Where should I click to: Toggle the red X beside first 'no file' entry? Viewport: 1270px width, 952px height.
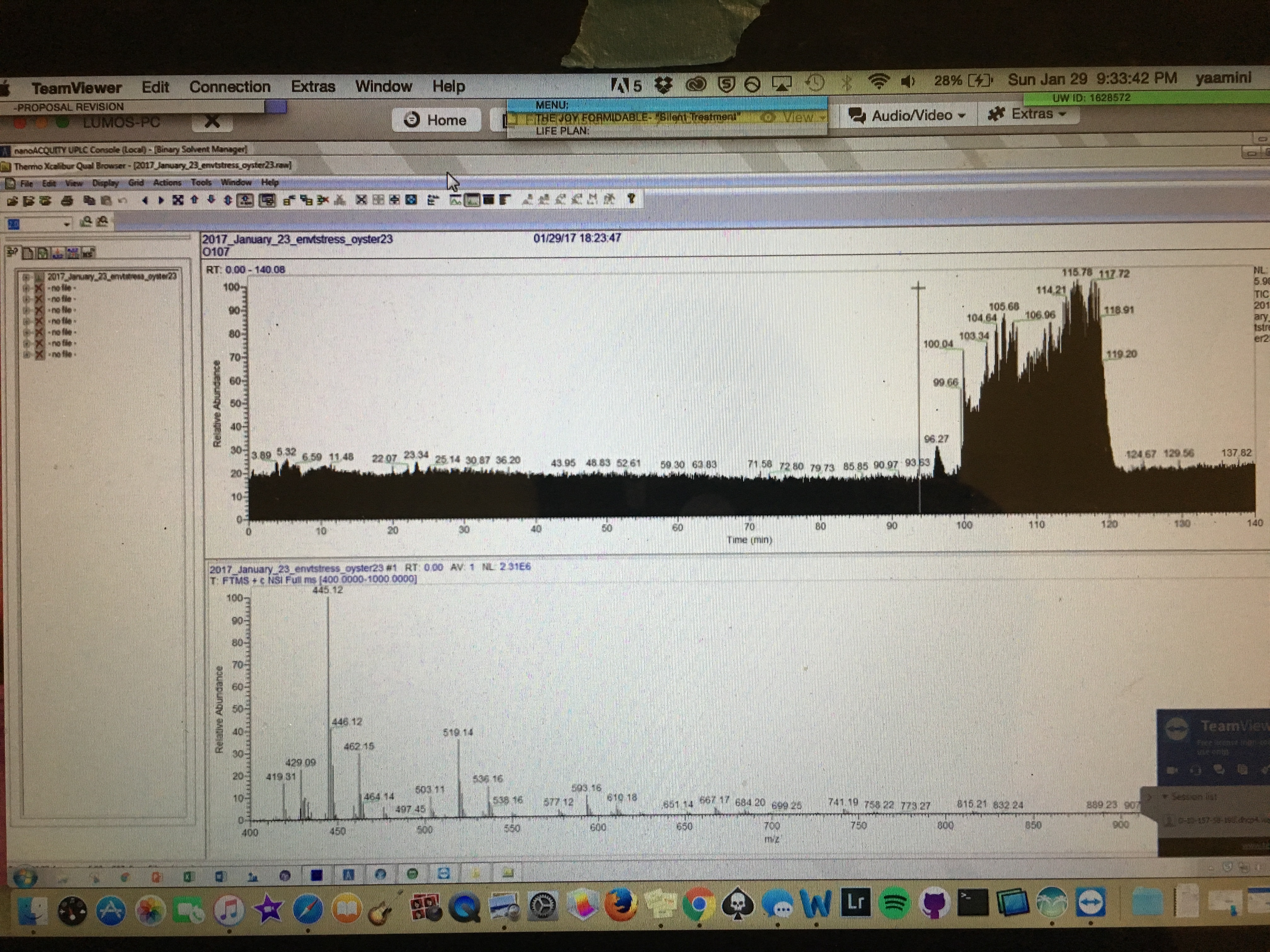coord(39,288)
